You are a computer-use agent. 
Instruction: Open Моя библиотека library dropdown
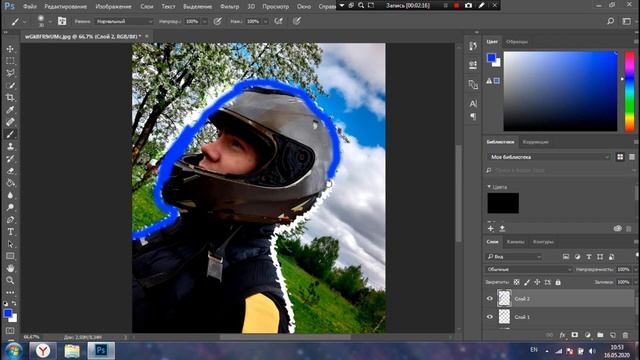click(549, 157)
